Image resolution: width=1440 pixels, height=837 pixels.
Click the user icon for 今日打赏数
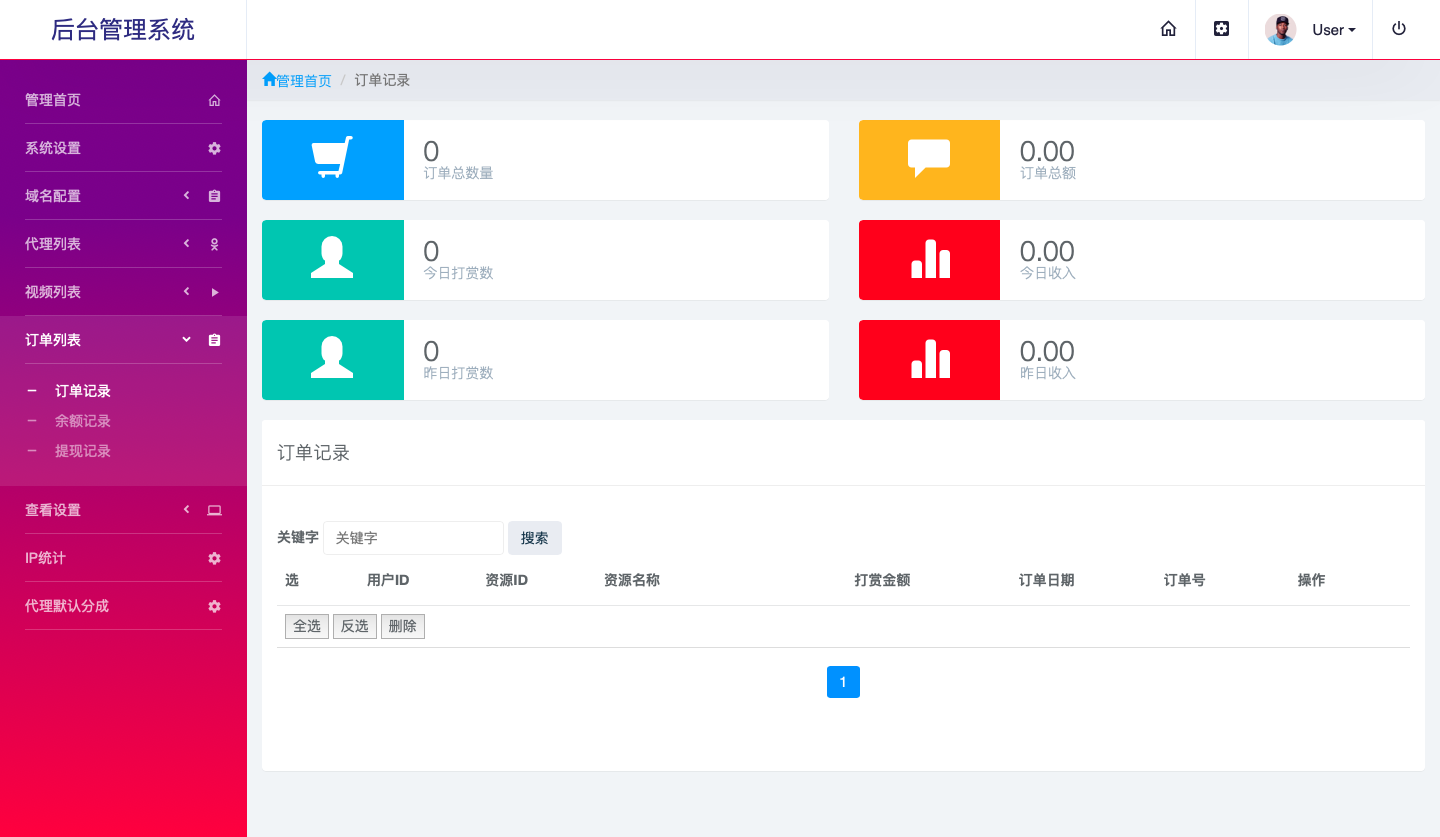coord(332,259)
